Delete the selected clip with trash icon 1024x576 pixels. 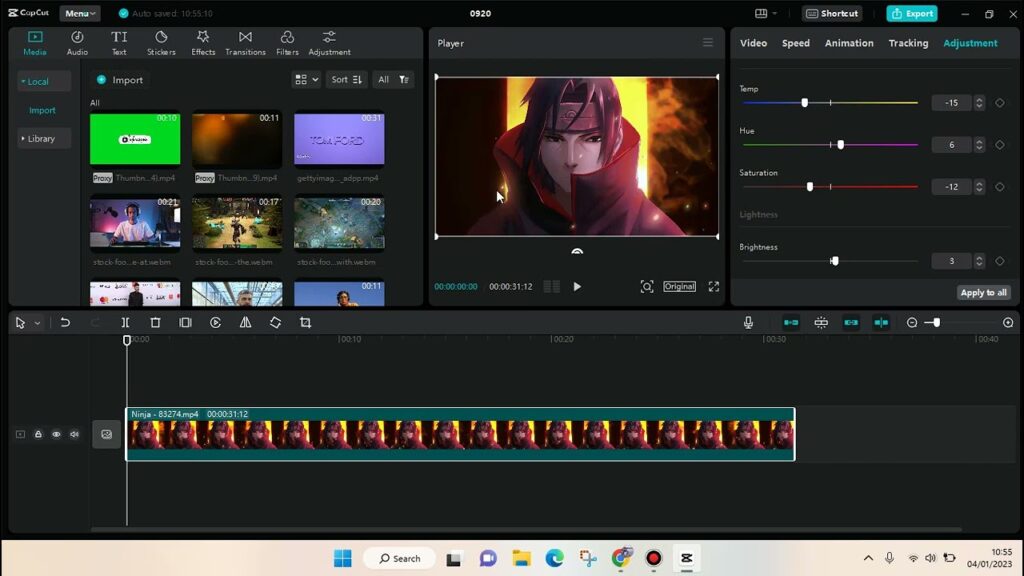point(155,323)
